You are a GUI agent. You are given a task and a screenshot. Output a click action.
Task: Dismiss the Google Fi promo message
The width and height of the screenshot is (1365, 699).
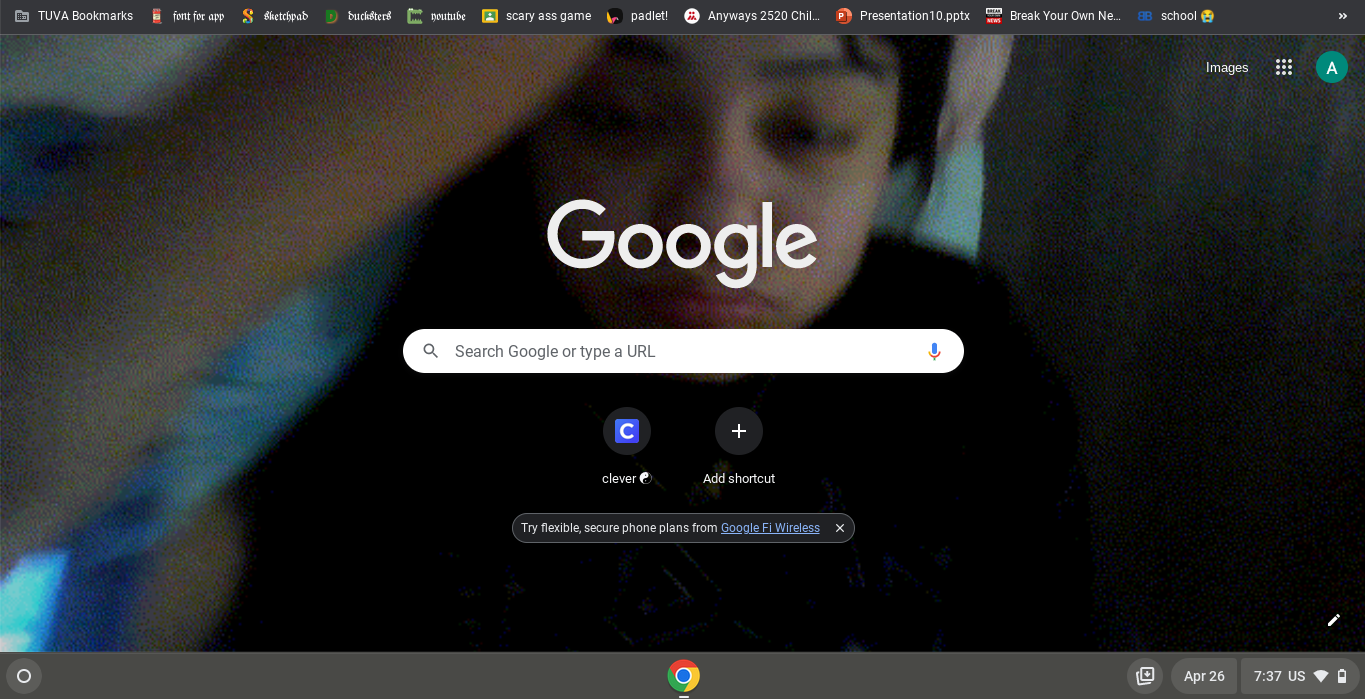[840, 528]
